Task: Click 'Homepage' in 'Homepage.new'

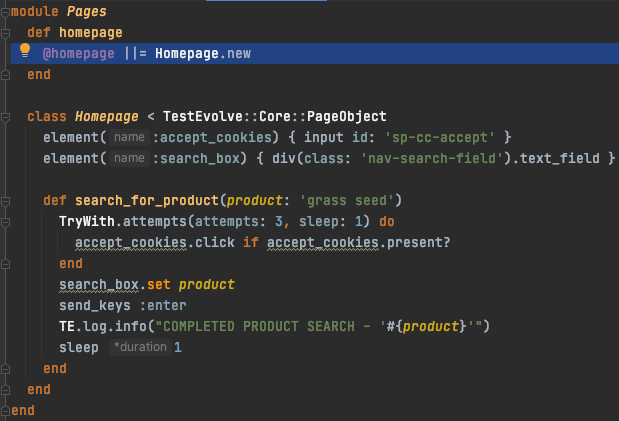Action: click(x=186, y=54)
